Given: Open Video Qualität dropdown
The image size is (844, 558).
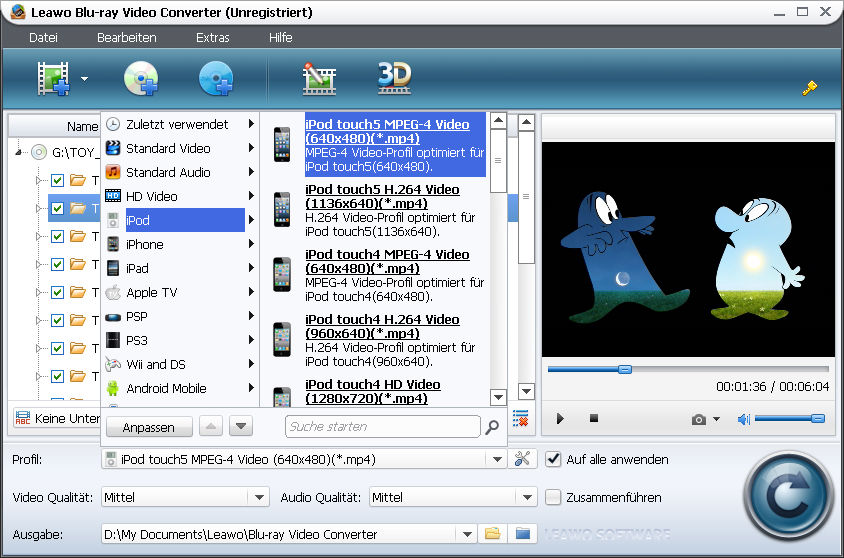Looking at the screenshot, I should click(259, 497).
